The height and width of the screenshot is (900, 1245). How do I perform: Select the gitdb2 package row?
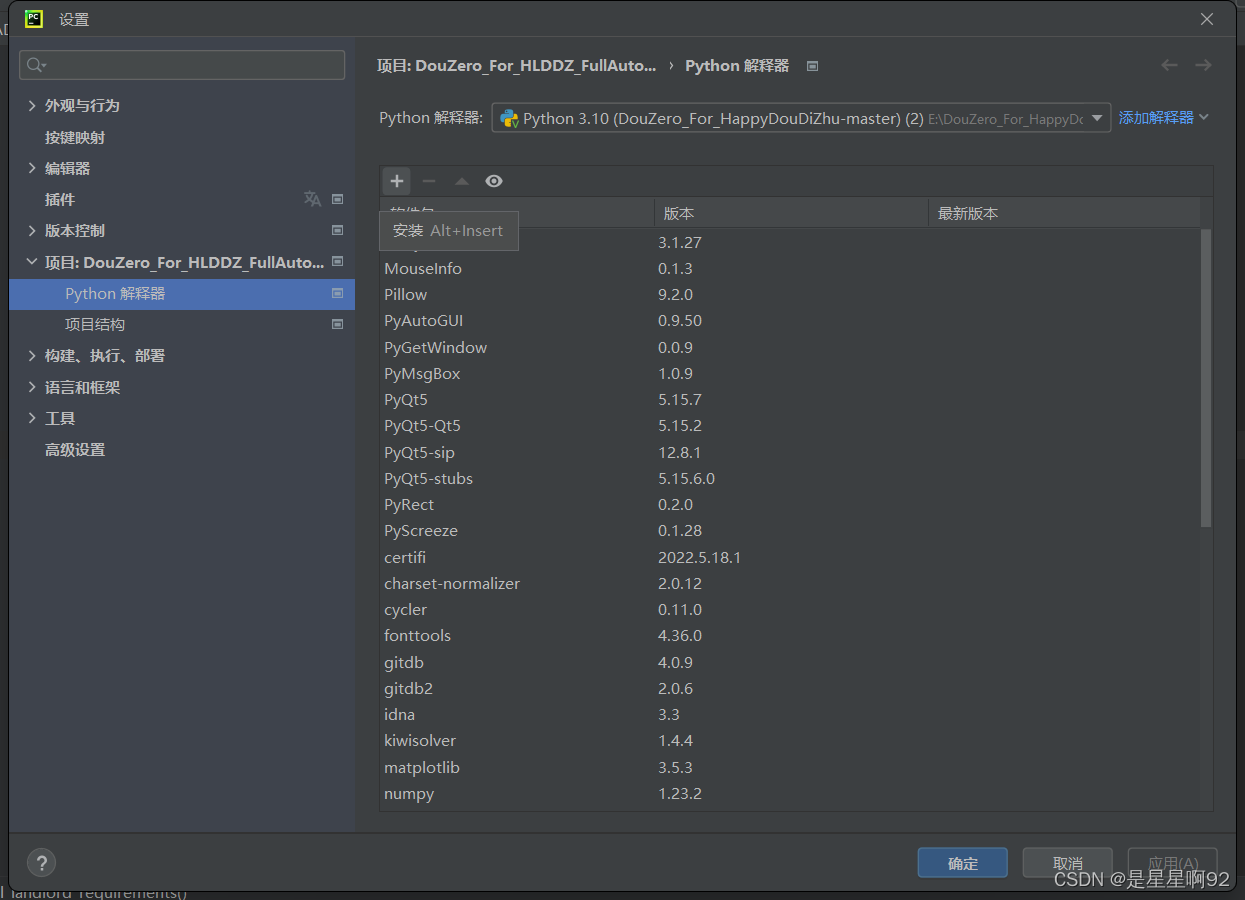(x=790, y=688)
